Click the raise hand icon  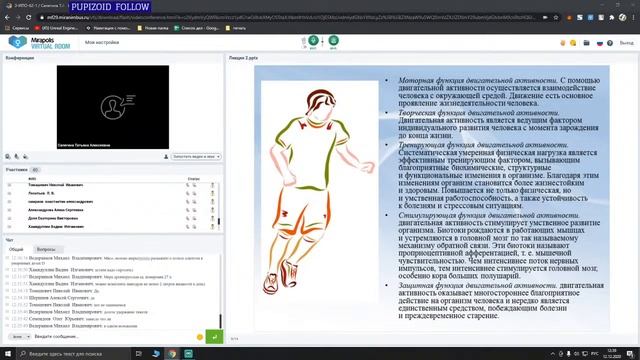563,43
